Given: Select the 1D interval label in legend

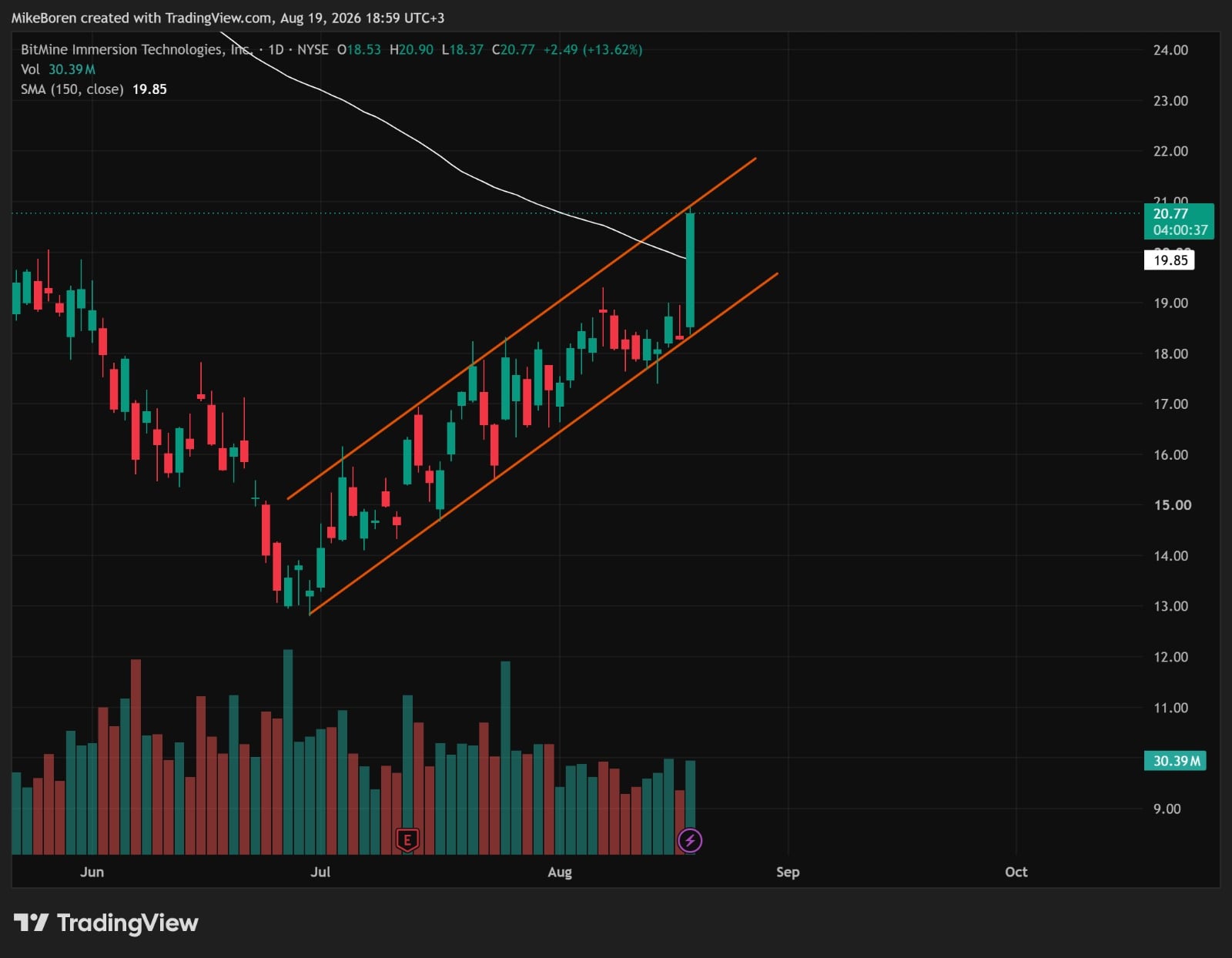Looking at the screenshot, I should tap(276, 49).
